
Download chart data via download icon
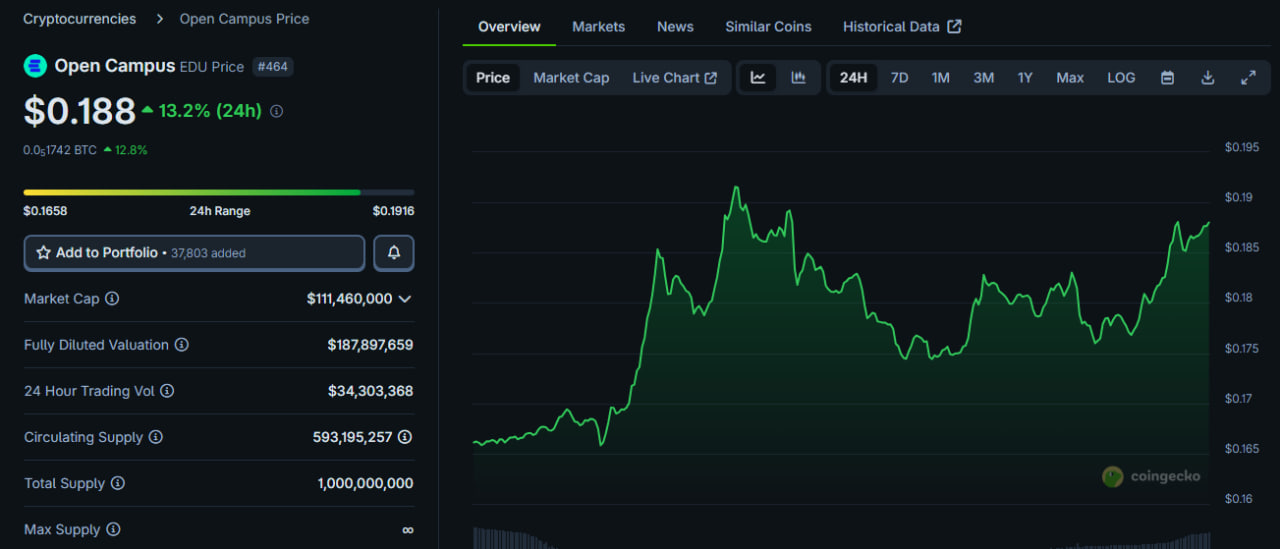tap(1207, 78)
